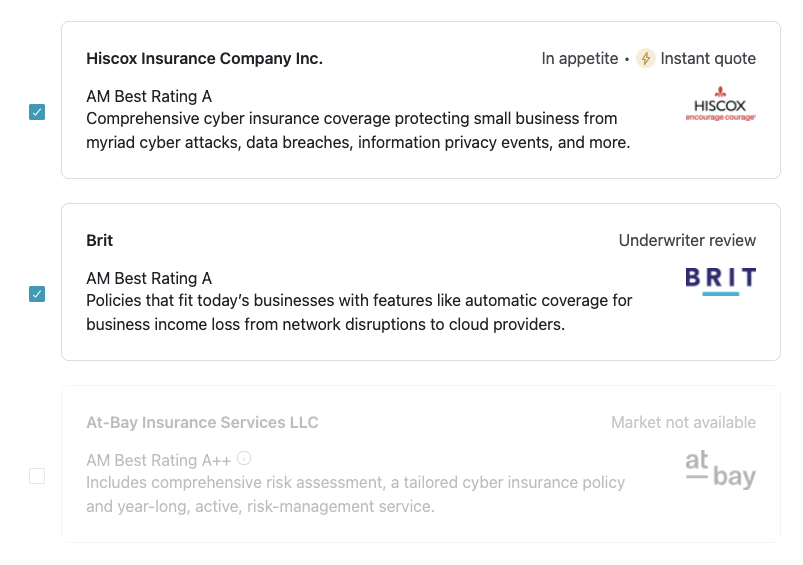Click the Hiscox comprehensive cyber coverage description
This screenshot has height=565, width=803.
click(358, 130)
